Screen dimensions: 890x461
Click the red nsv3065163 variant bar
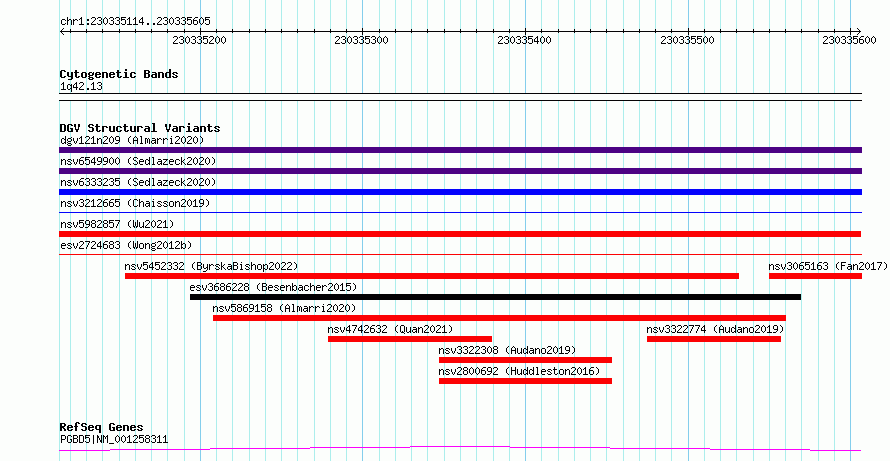pyautogui.click(x=816, y=276)
